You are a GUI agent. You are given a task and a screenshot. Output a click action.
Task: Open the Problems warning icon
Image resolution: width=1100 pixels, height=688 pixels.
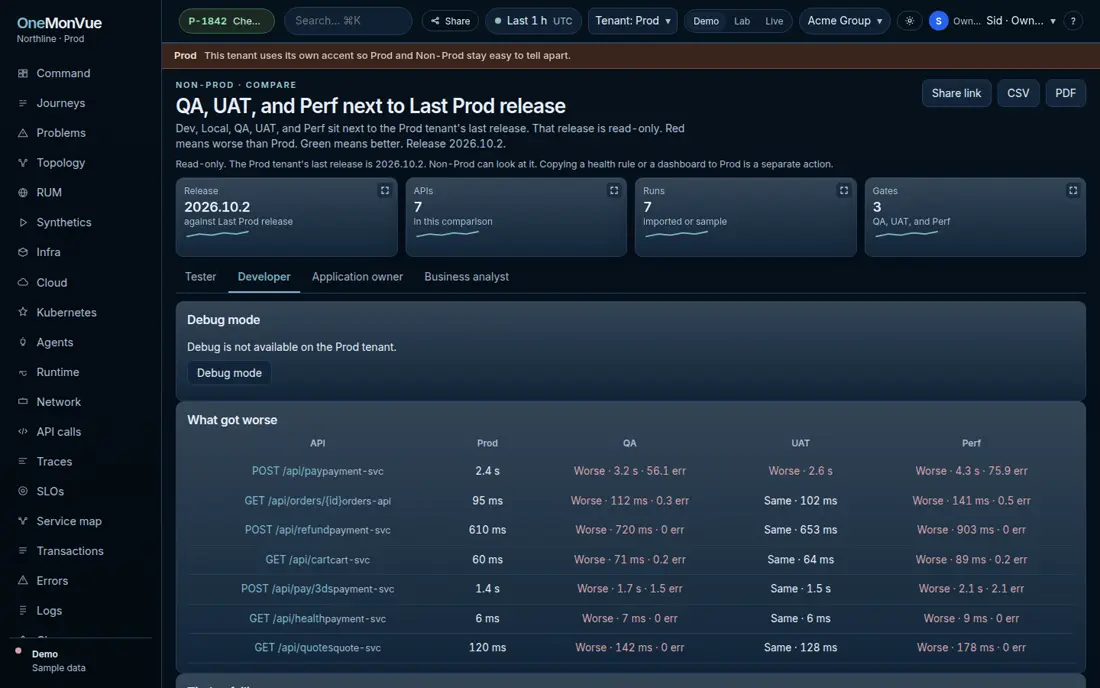click(22, 133)
